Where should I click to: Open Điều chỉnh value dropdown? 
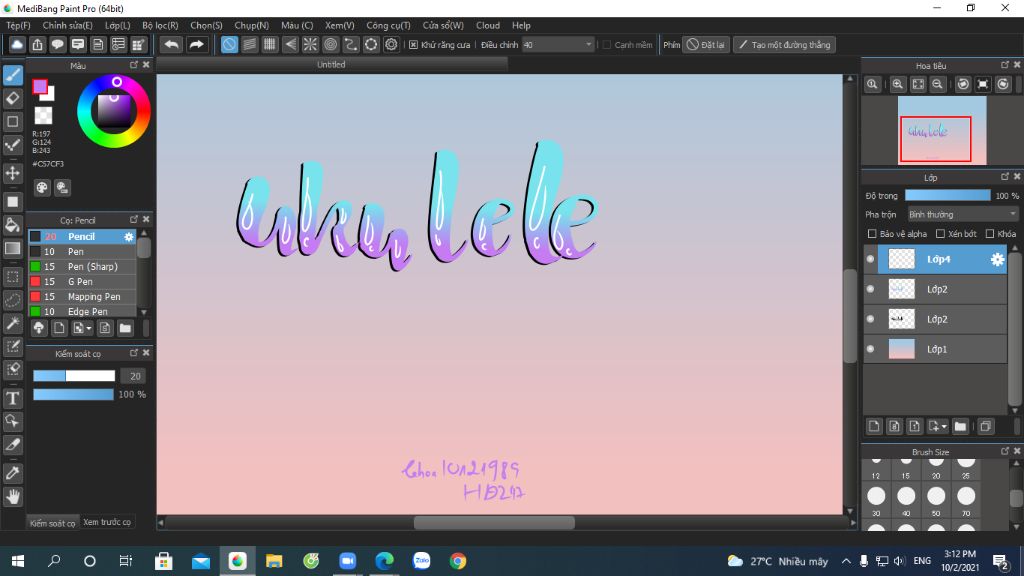558,44
